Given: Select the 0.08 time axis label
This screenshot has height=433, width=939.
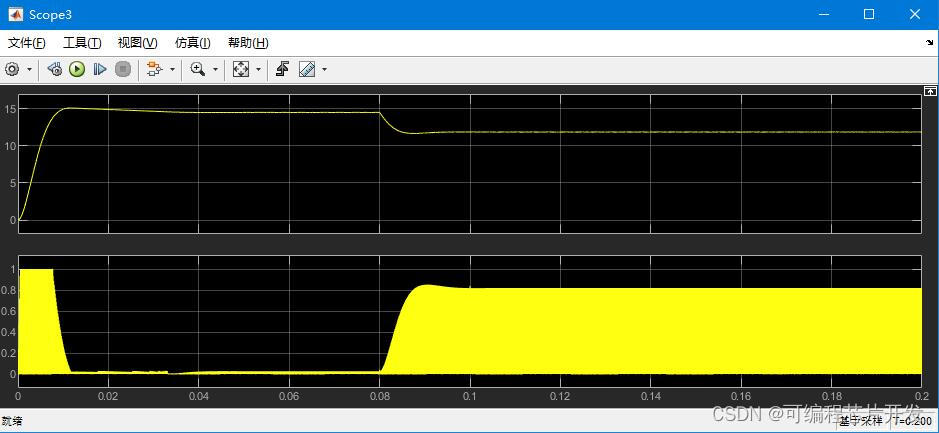Looking at the screenshot, I should click(x=380, y=396).
